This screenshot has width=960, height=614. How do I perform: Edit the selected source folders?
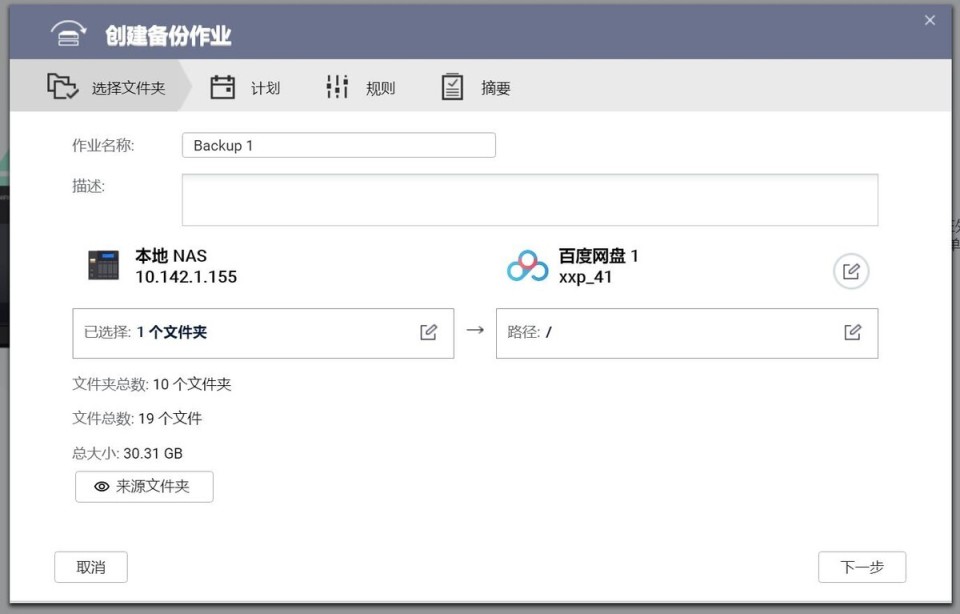click(x=429, y=332)
